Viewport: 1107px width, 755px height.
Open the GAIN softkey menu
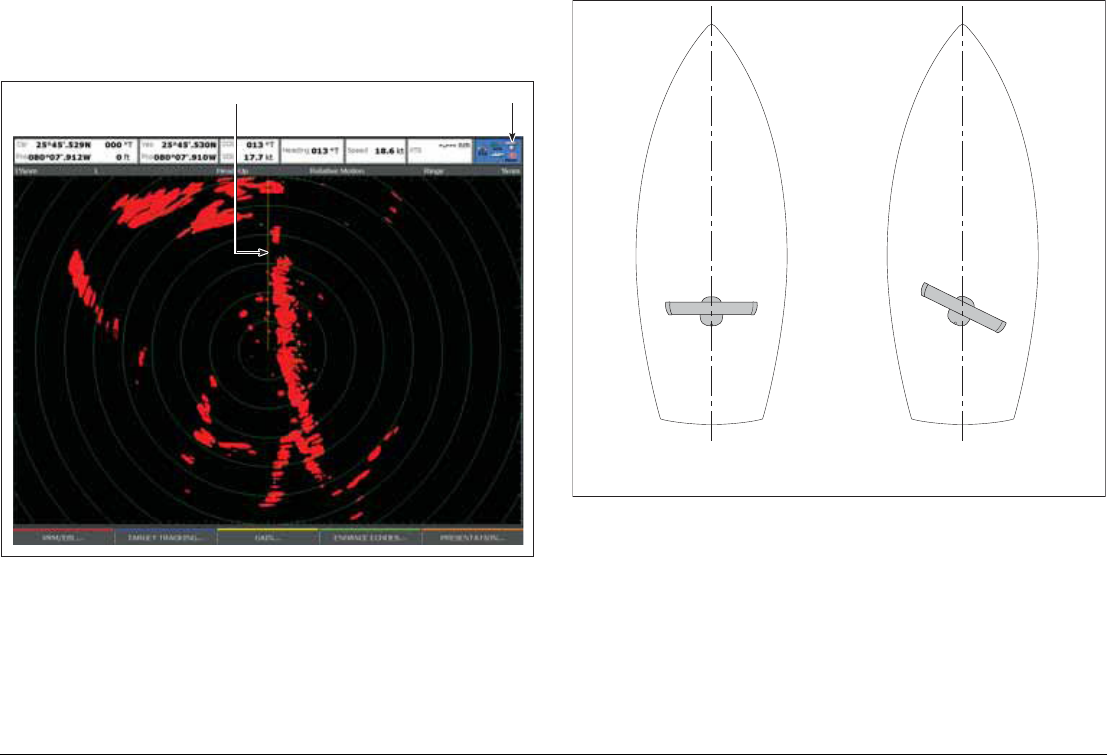pyautogui.click(x=268, y=537)
